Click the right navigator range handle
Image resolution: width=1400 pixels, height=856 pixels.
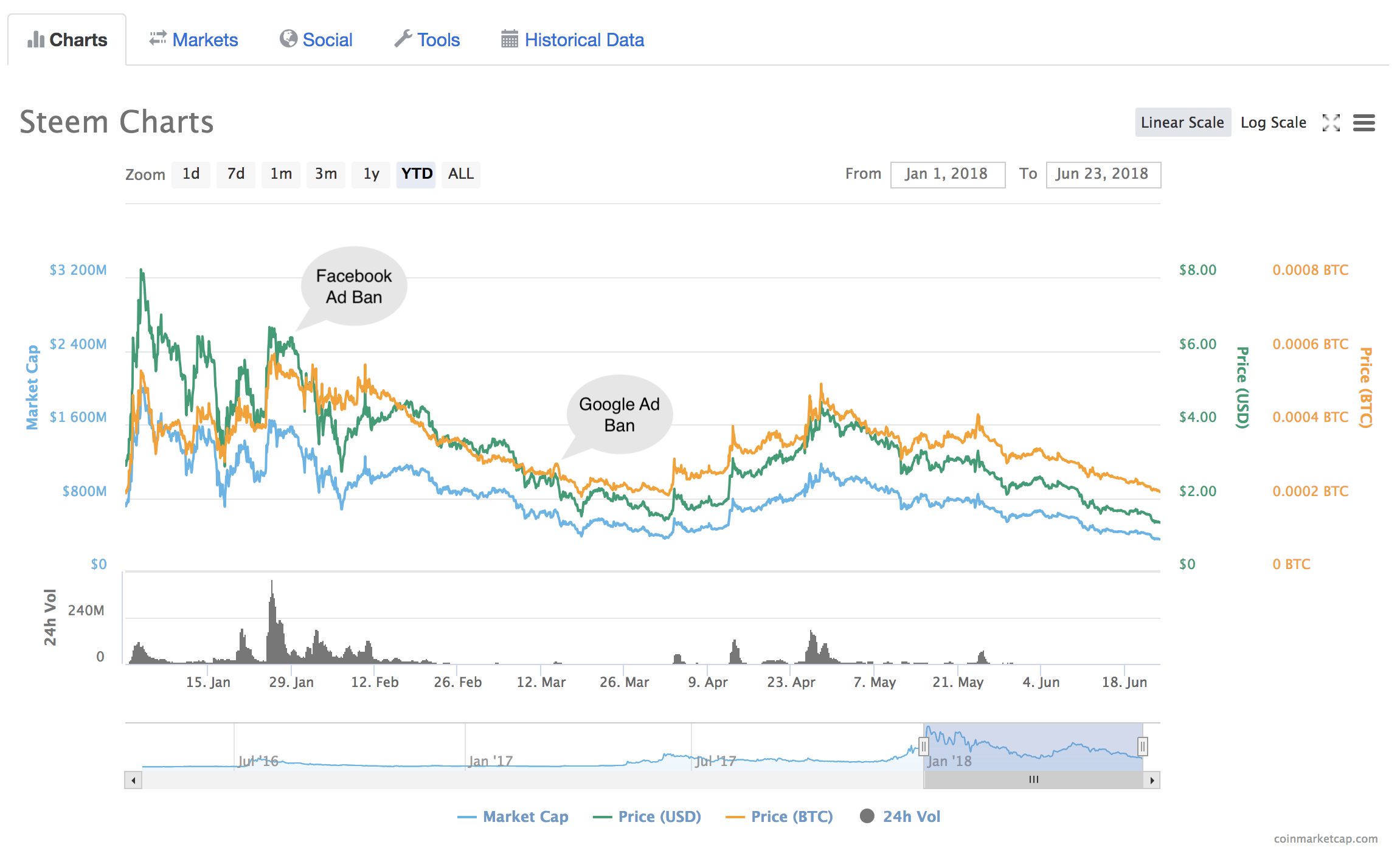(x=1143, y=746)
